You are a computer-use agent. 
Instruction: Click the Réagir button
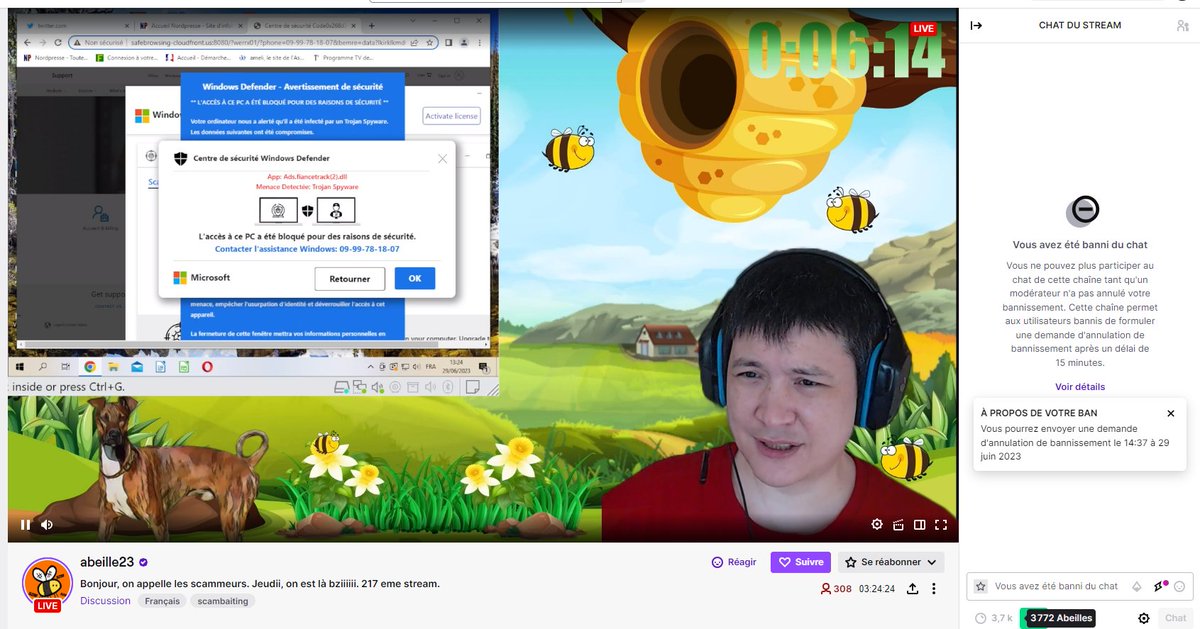click(734, 562)
